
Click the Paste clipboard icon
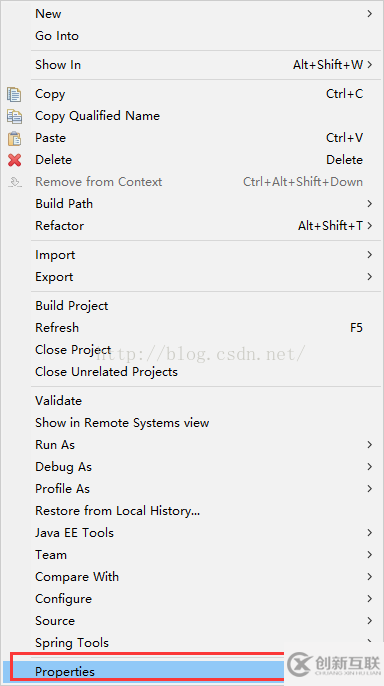[x=14, y=138]
